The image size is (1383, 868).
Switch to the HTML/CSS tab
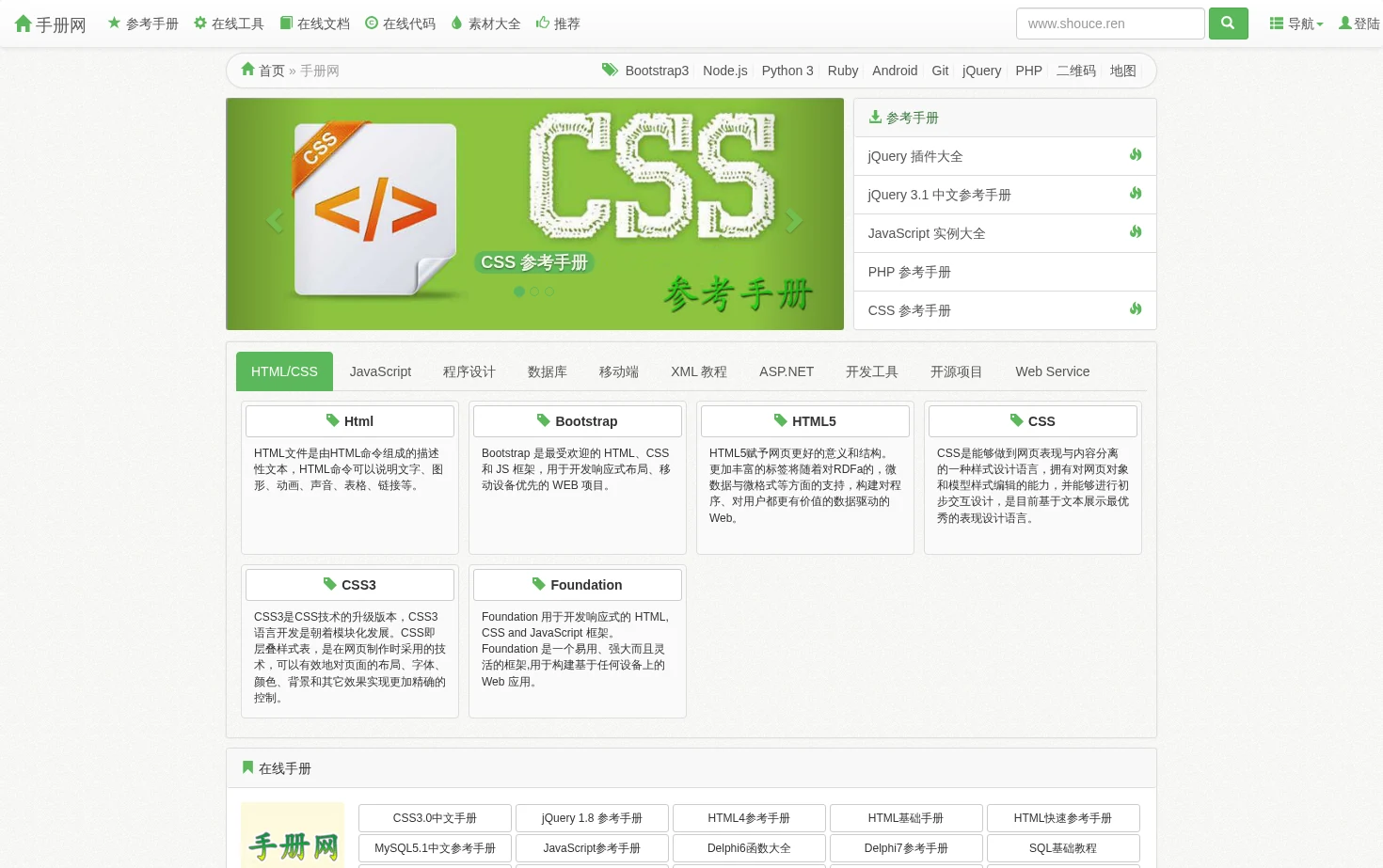click(x=284, y=371)
